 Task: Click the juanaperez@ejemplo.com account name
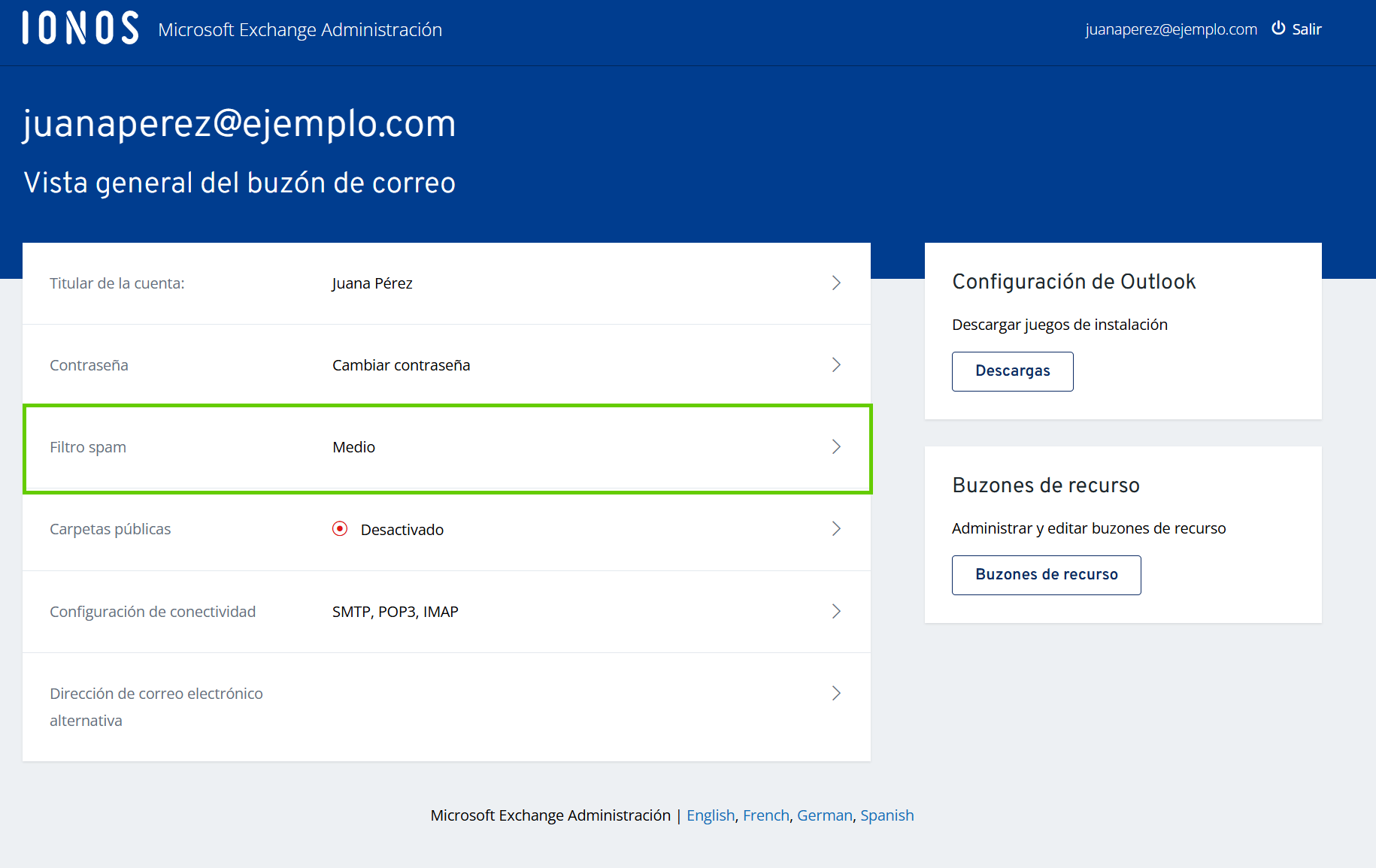pyautogui.click(x=1170, y=29)
